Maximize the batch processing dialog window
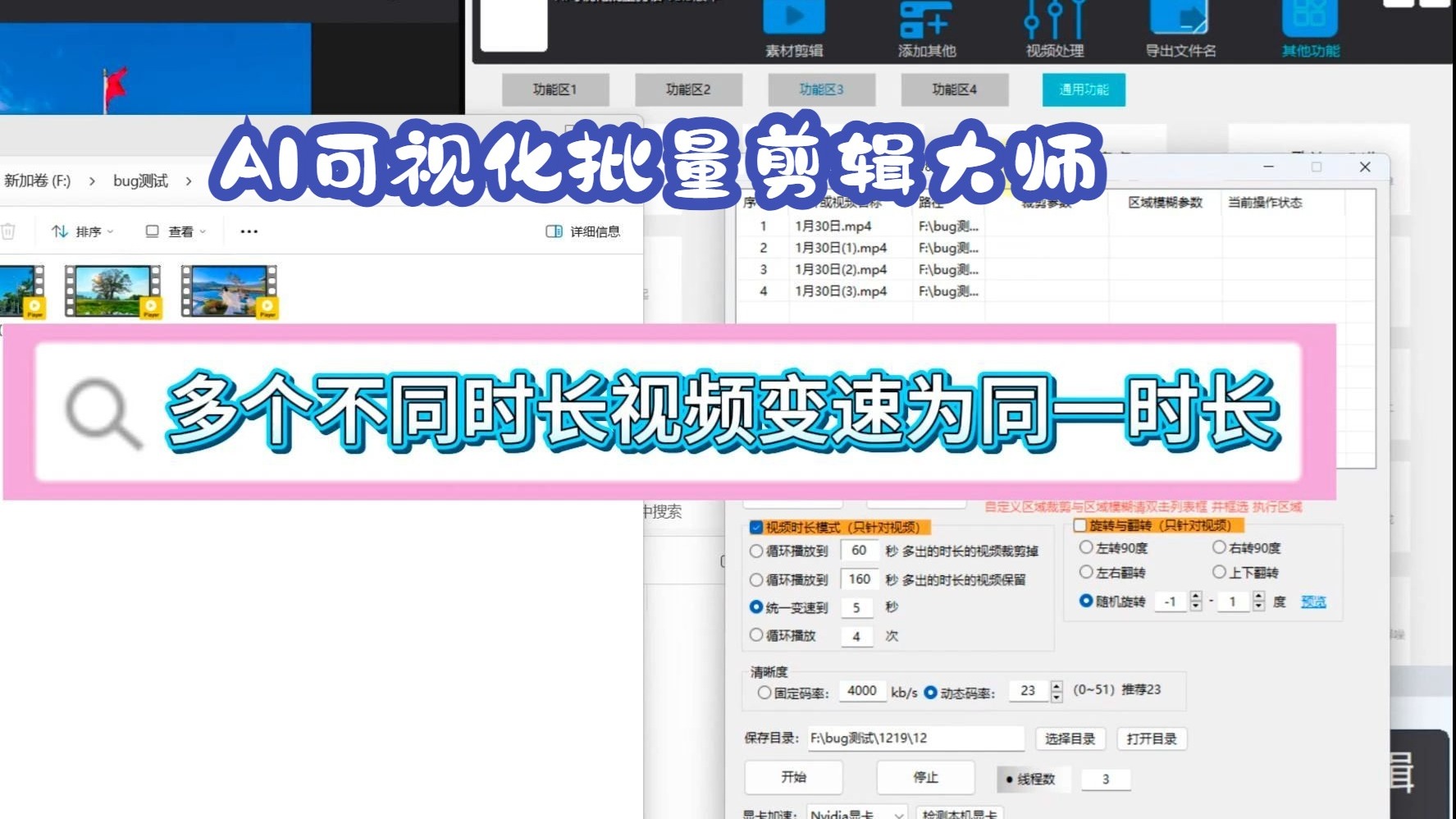The width and height of the screenshot is (1456, 819). tap(1317, 167)
